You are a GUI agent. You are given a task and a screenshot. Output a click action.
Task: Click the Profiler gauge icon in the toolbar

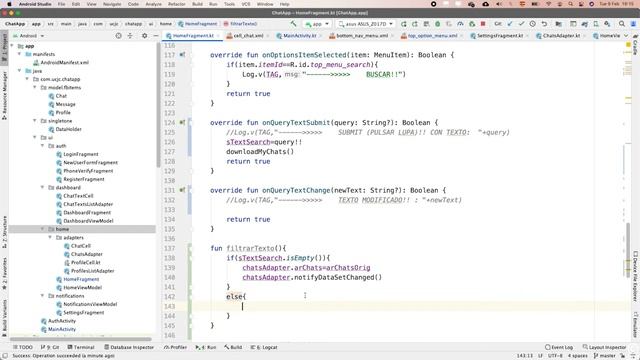point(460,24)
